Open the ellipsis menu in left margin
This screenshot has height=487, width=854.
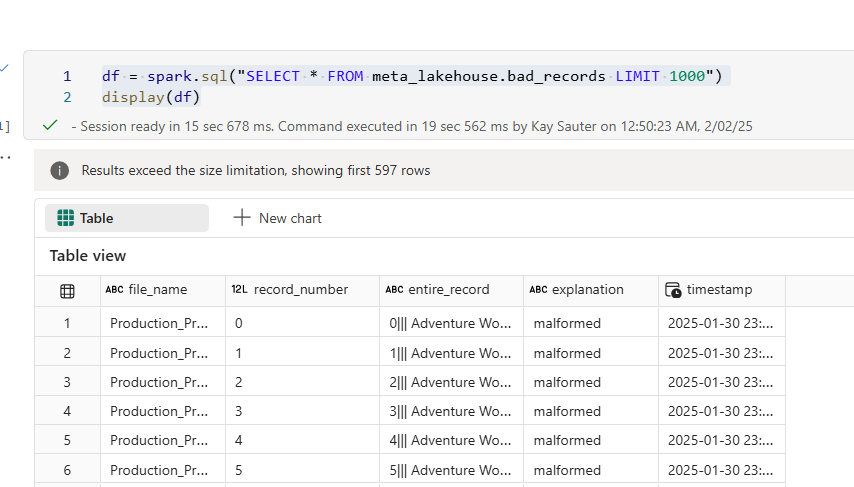(4, 157)
